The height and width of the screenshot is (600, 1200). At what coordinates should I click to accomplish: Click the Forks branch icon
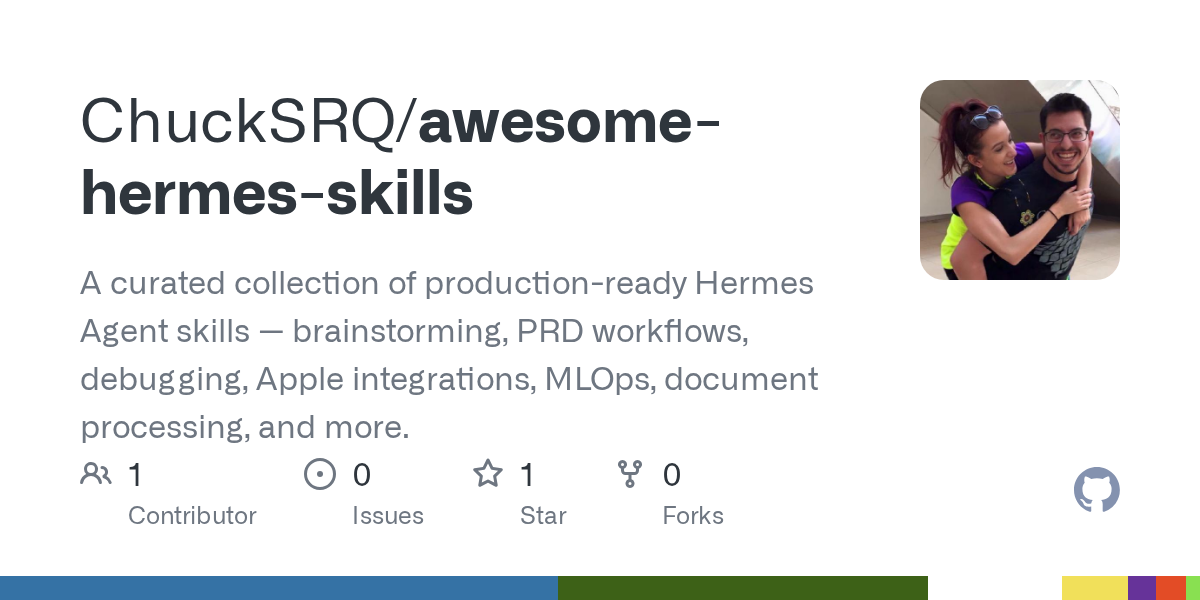(x=630, y=474)
